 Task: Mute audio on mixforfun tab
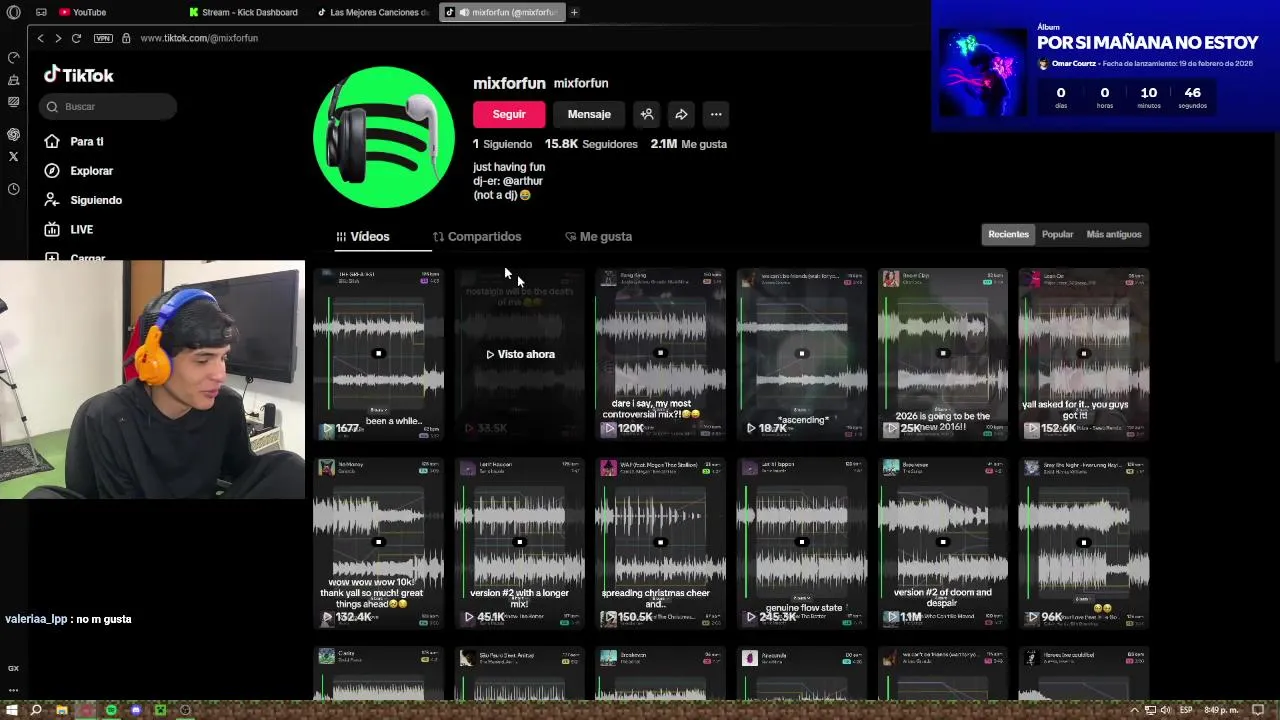[464, 12]
